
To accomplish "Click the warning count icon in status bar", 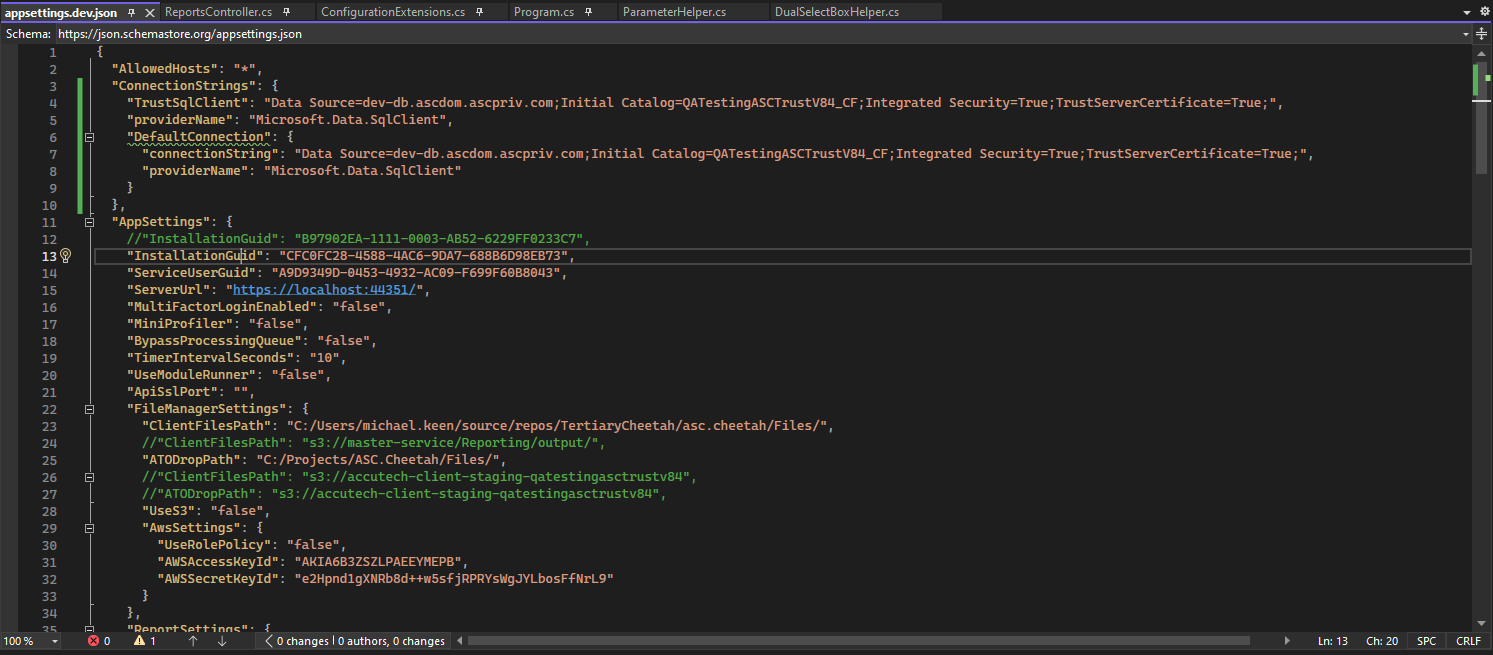I will pos(139,641).
